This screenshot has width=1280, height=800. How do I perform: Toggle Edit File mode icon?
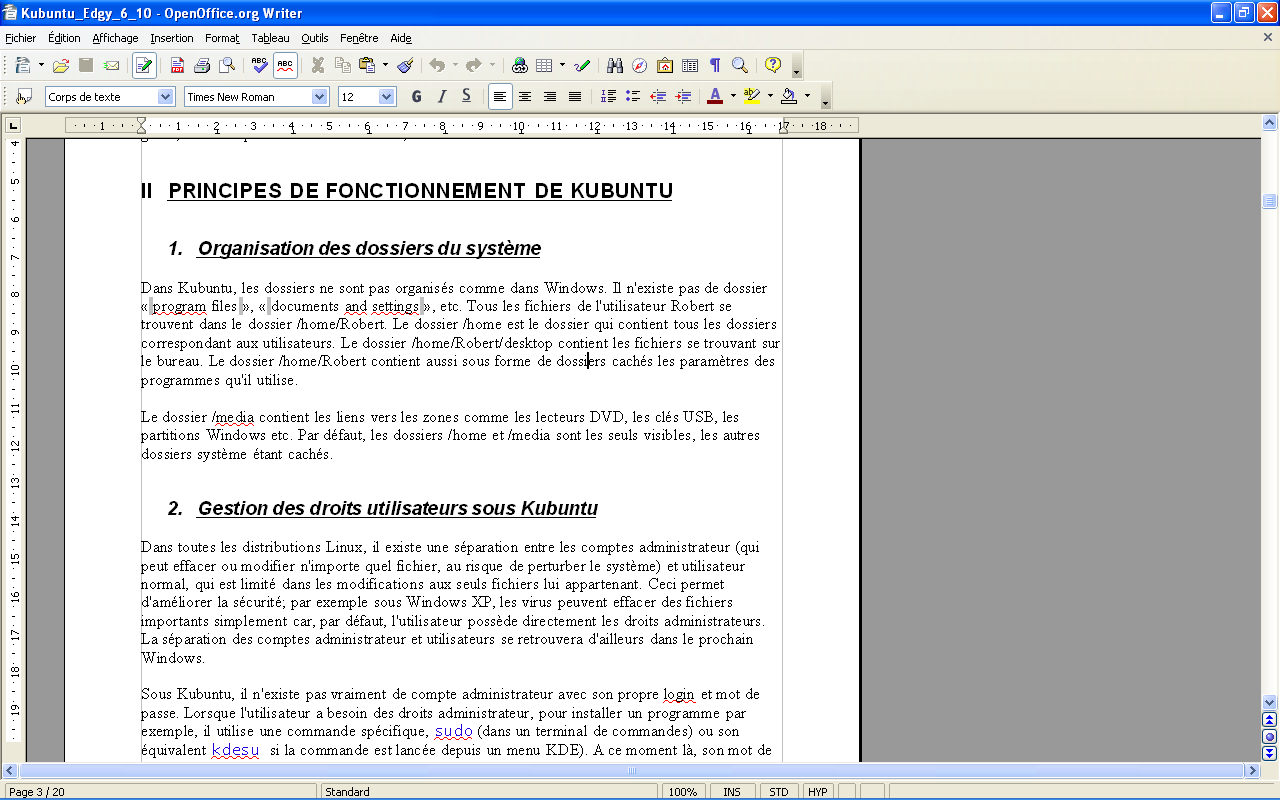tap(144, 65)
